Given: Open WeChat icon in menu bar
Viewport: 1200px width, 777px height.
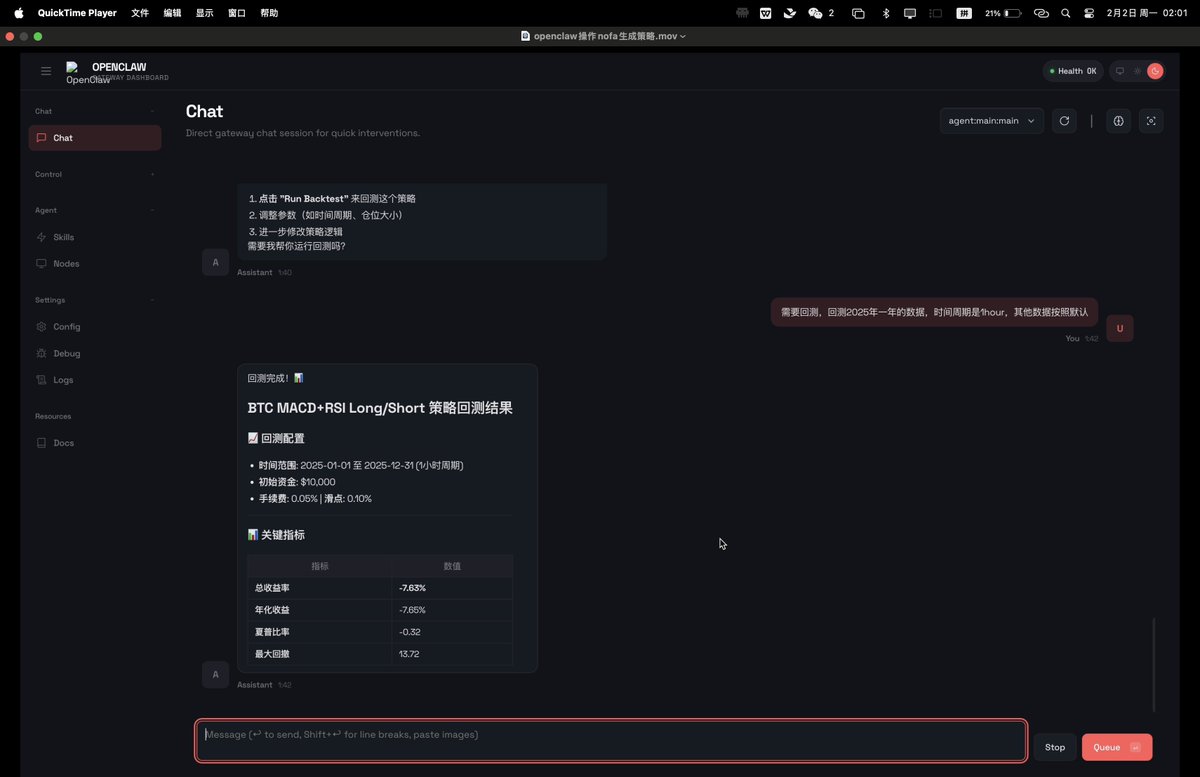Looking at the screenshot, I should (x=815, y=13).
